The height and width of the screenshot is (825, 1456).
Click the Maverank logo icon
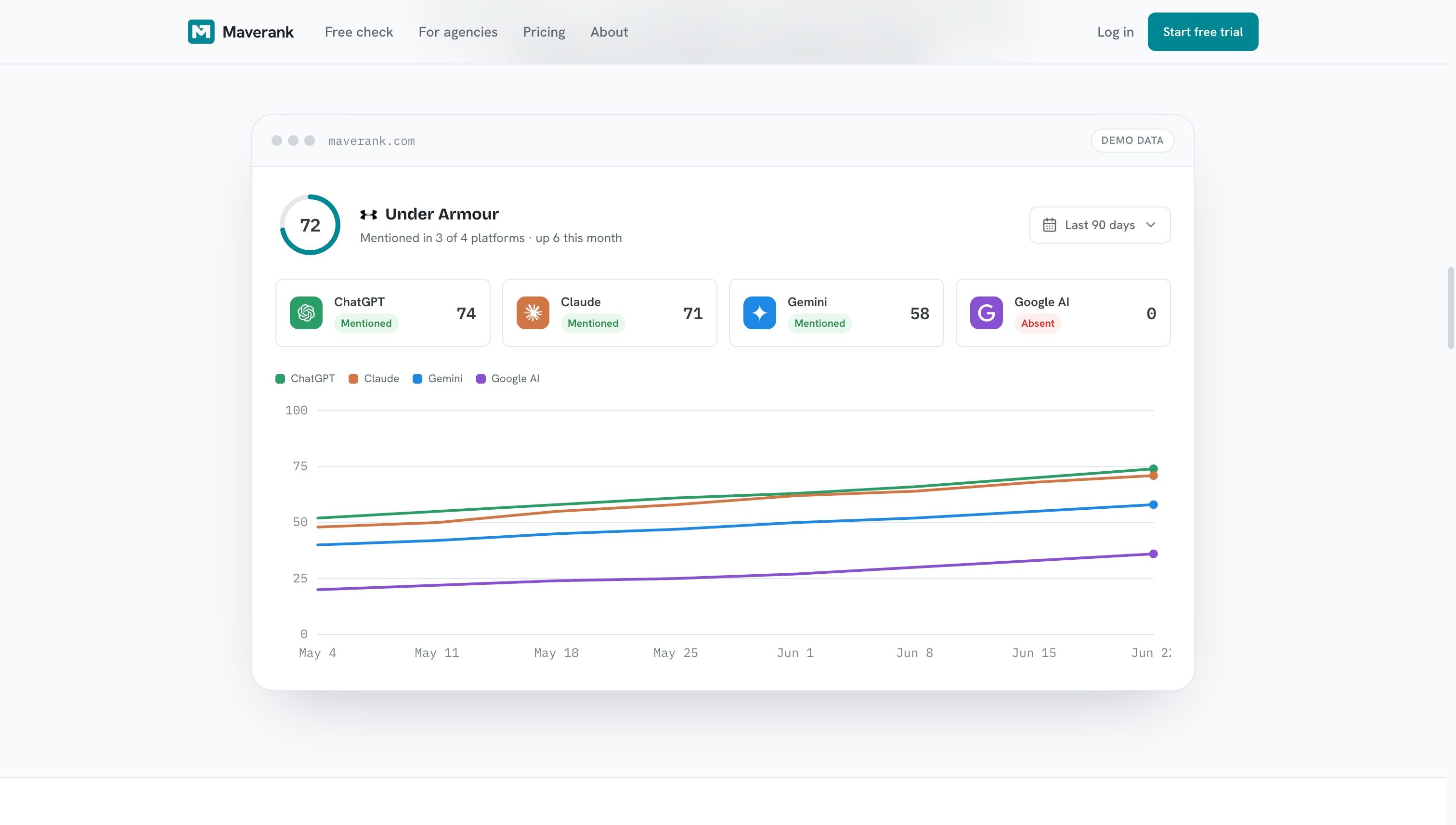pos(201,32)
